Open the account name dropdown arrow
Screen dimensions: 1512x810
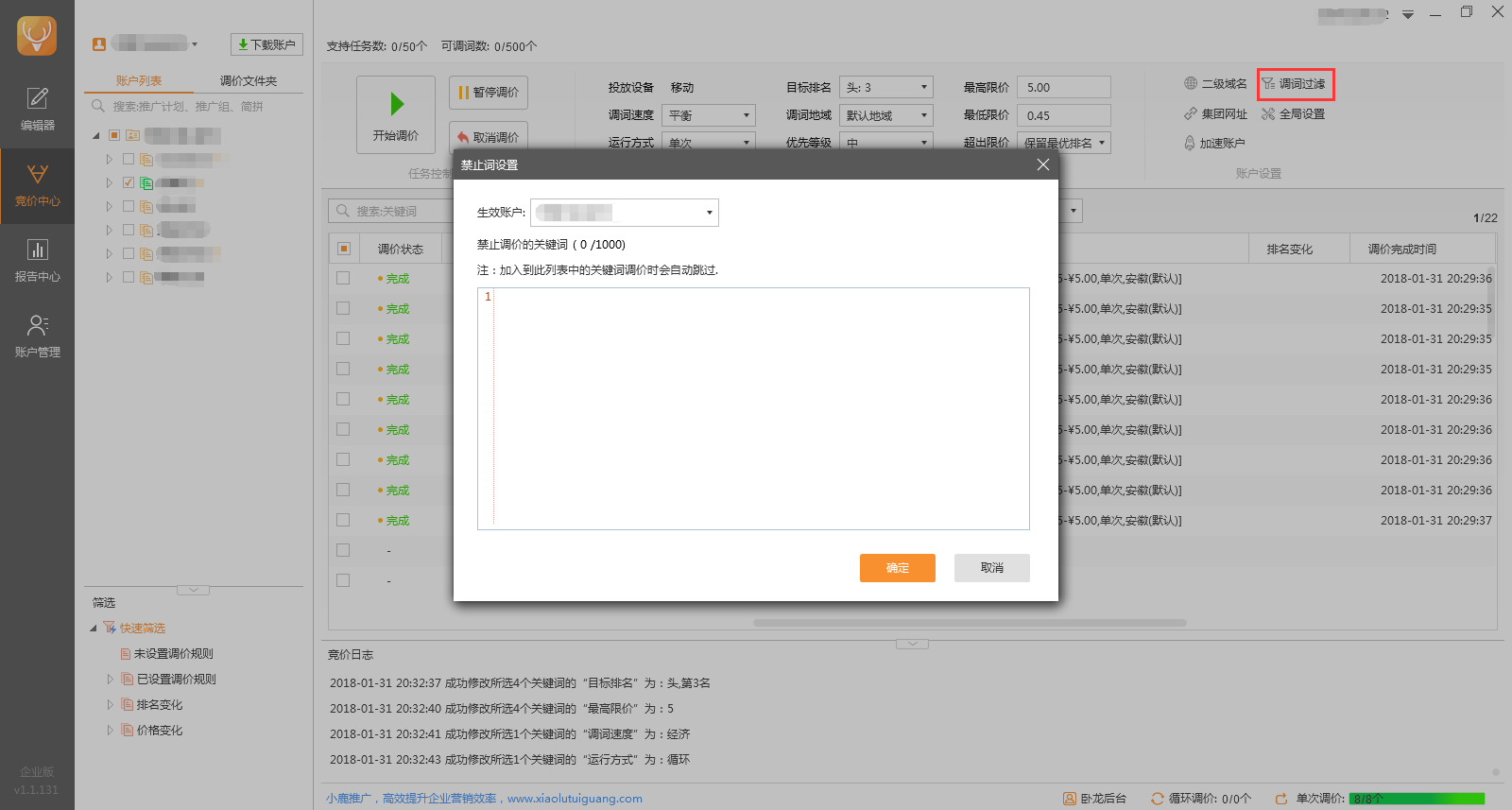(x=195, y=44)
